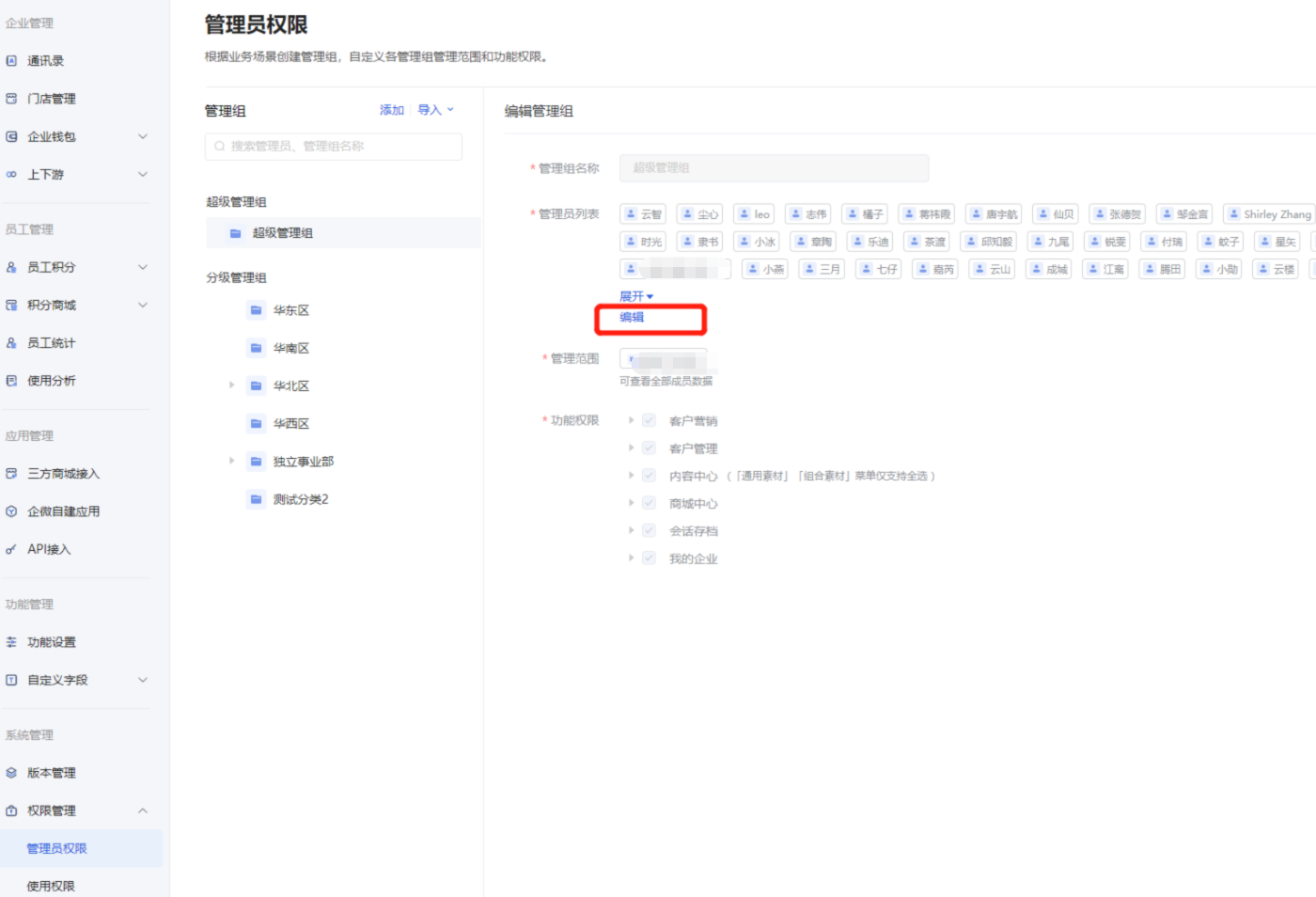1316x897 pixels.
Task: Click the 企业钱包 wallet icon
Action: click(11, 136)
